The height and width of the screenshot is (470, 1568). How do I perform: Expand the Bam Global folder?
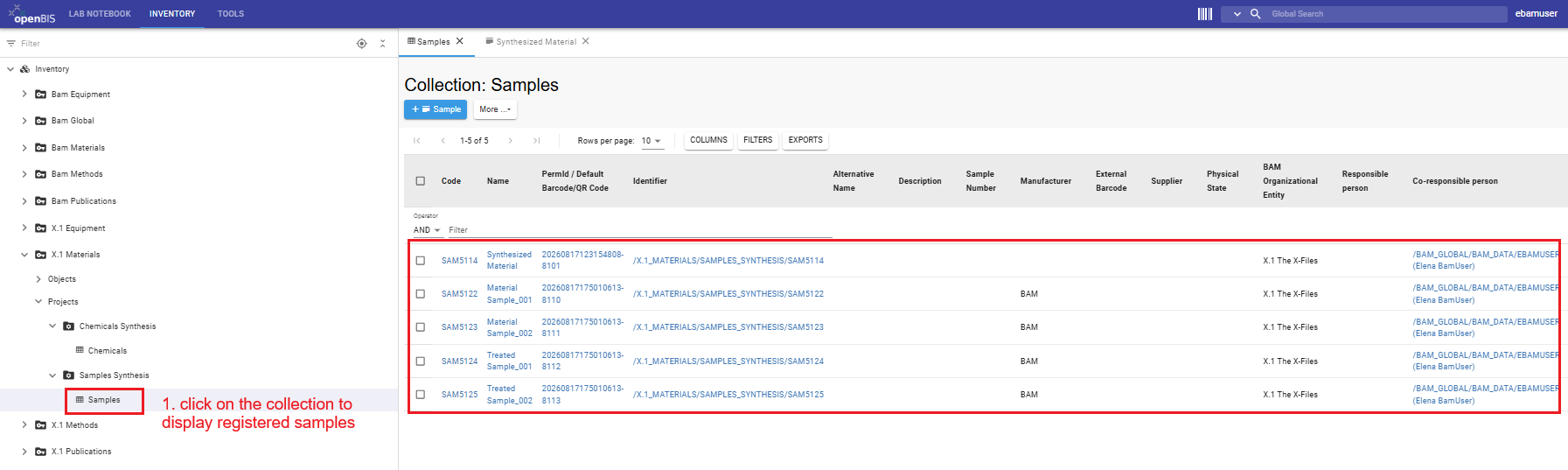point(24,121)
